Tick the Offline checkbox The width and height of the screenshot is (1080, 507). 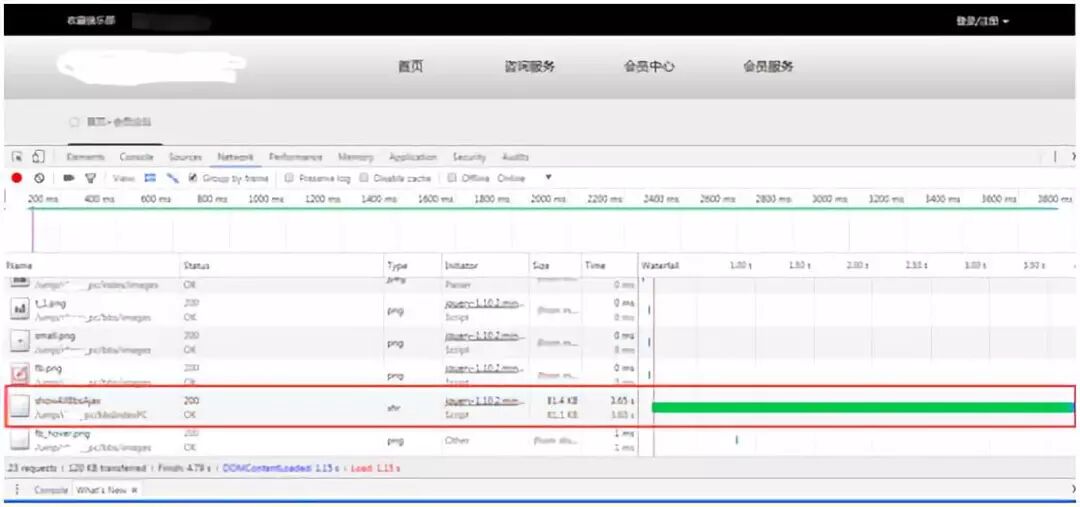pyautogui.click(x=453, y=178)
